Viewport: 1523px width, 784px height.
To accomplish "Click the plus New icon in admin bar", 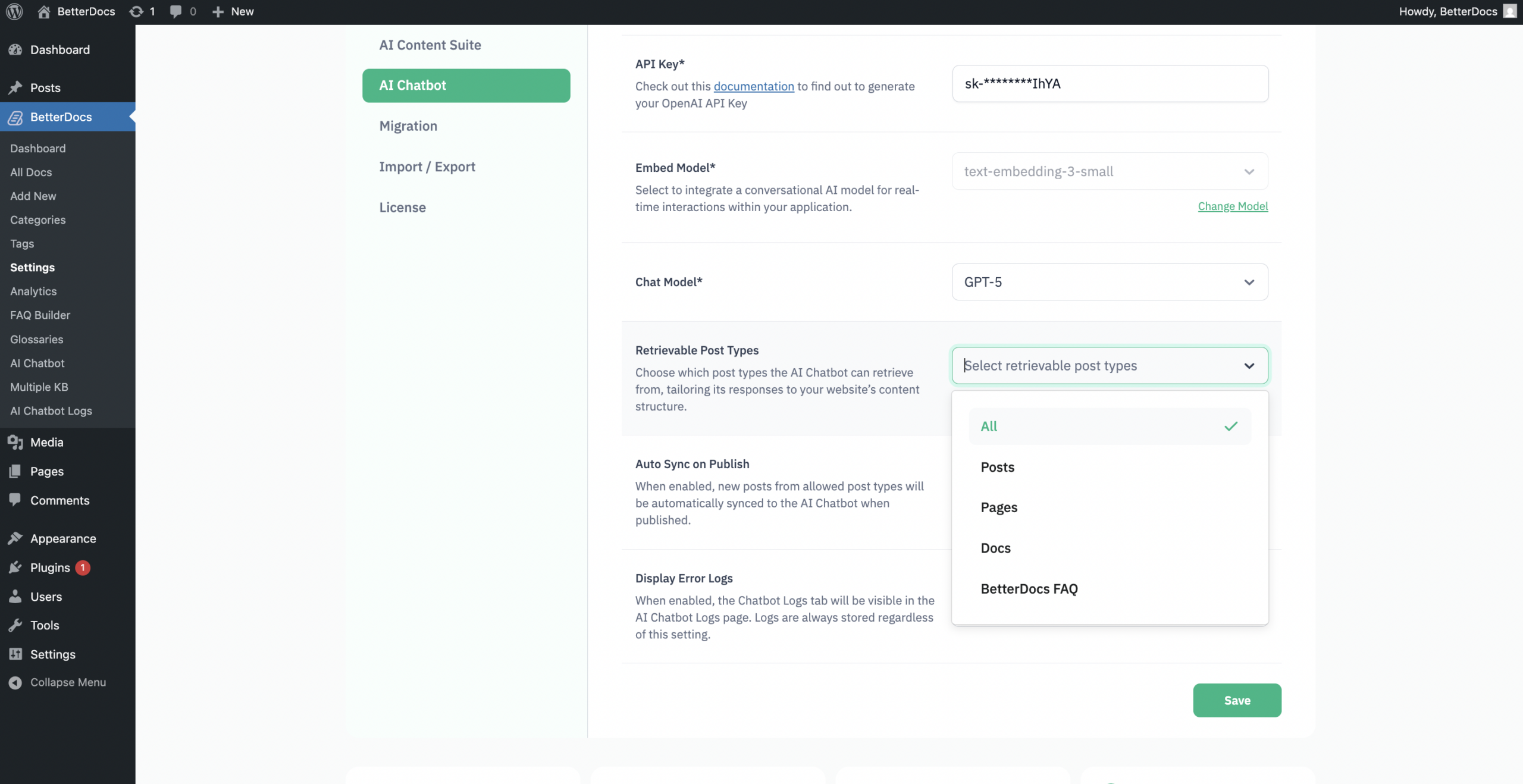I will pos(218,11).
